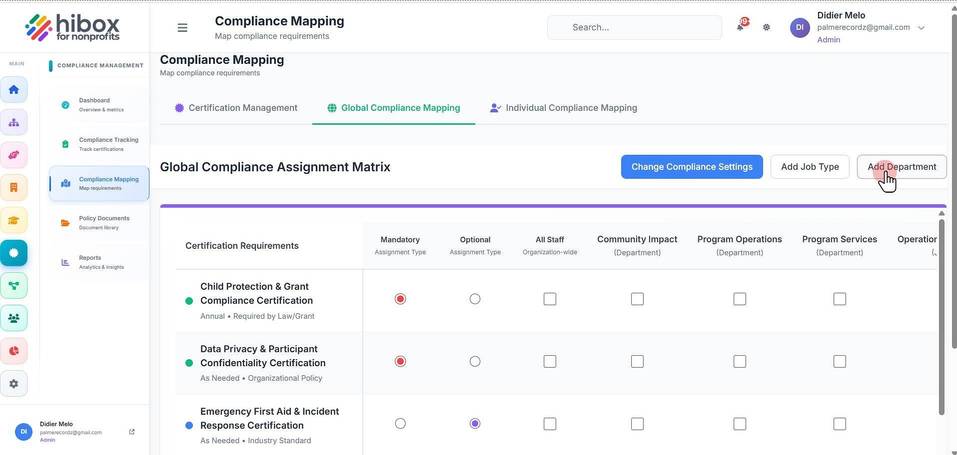Click the Dashboard check icon
Image resolution: width=957 pixels, height=455 pixels.
pos(65,104)
